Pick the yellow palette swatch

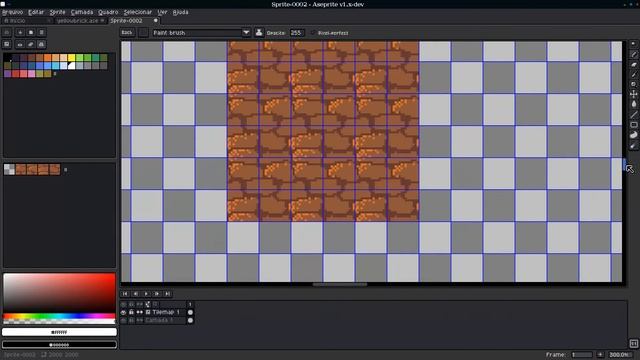point(71,58)
